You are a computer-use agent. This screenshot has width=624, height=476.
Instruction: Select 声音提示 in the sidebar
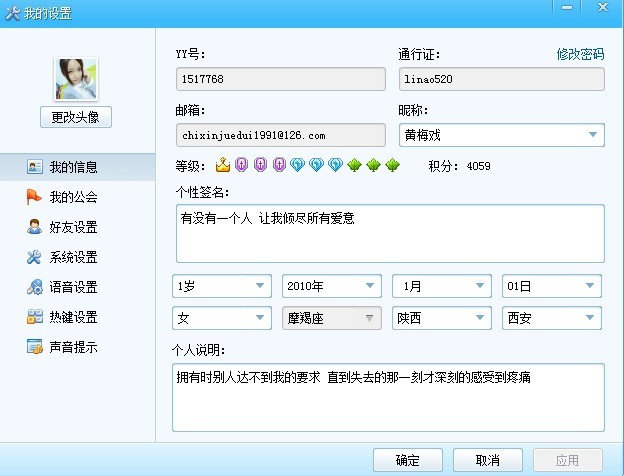tap(78, 347)
